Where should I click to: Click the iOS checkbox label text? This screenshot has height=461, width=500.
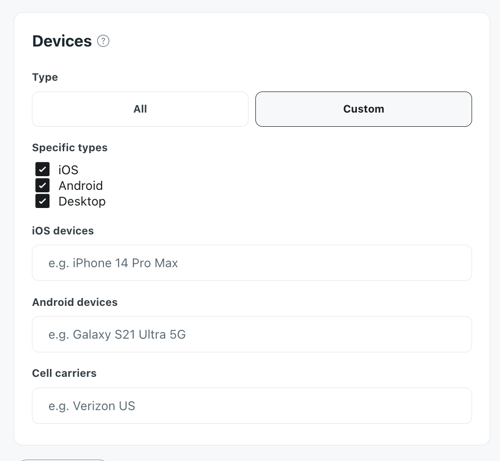click(68, 170)
